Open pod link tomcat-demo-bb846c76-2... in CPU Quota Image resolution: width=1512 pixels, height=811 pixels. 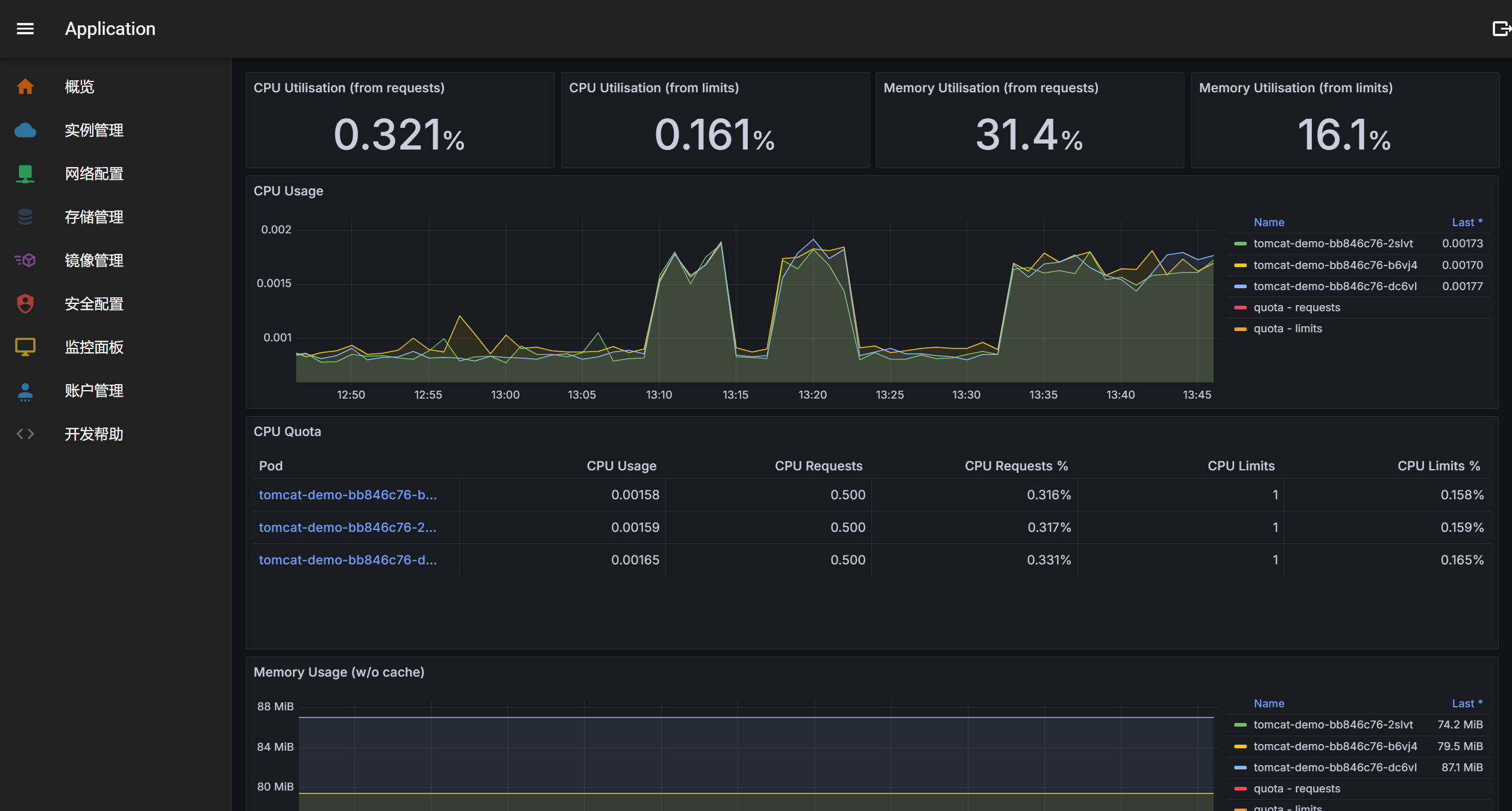pyautogui.click(x=348, y=528)
